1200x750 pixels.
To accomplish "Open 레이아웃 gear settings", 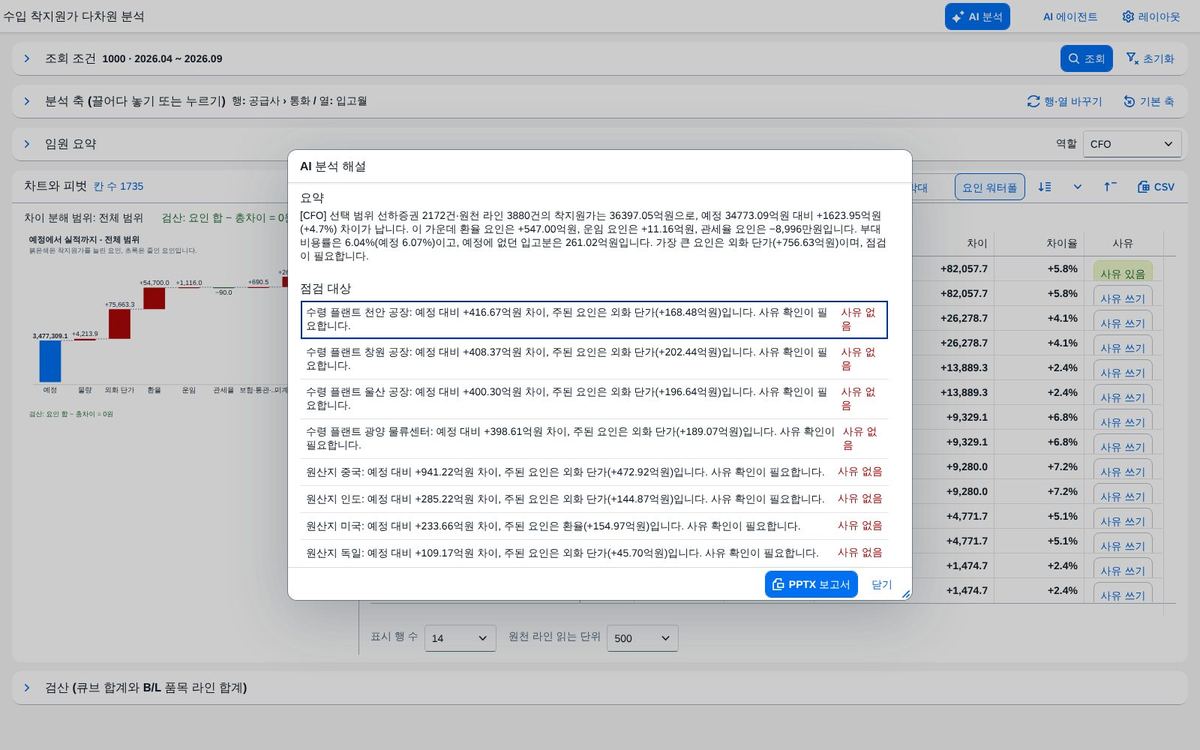I will point(1151,16).
